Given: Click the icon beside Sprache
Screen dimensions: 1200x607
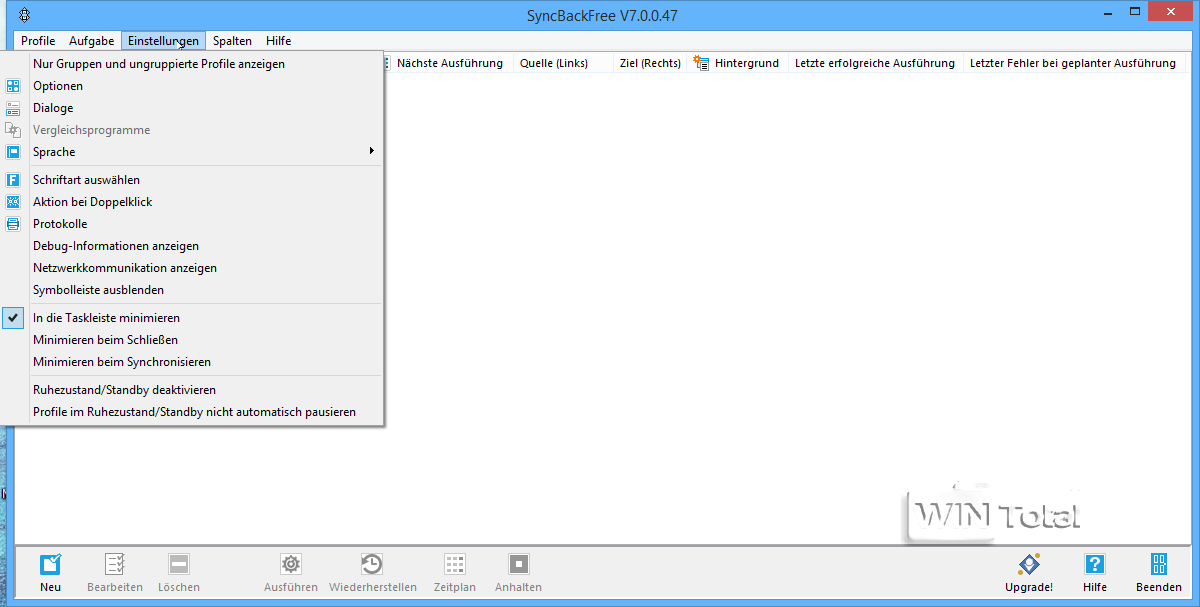Looking at the screenshot, I should pos(13,152).
